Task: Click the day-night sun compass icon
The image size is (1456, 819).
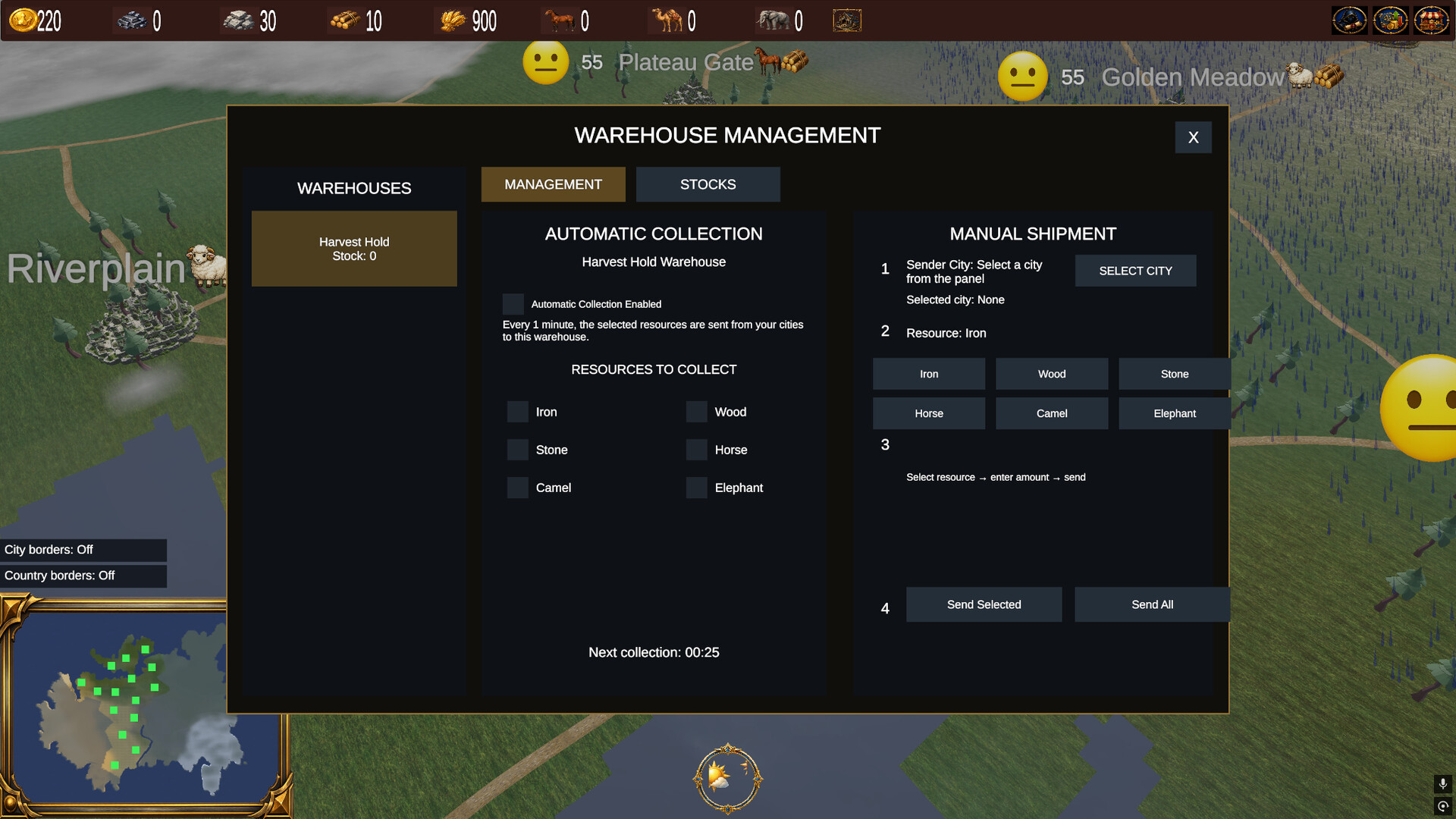Action: point(728,779)
